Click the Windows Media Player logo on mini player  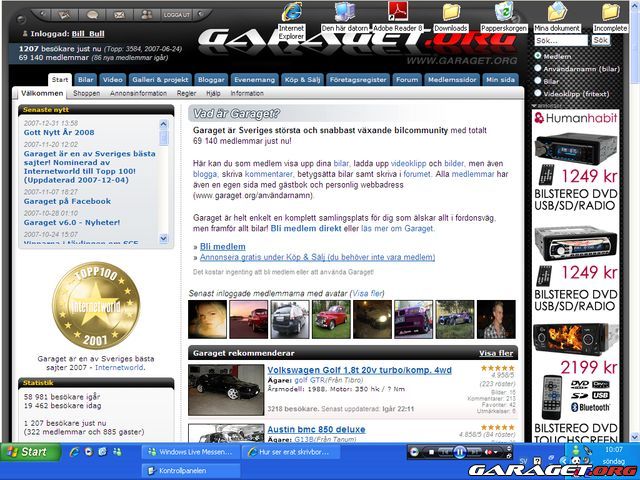coord(414,452)
